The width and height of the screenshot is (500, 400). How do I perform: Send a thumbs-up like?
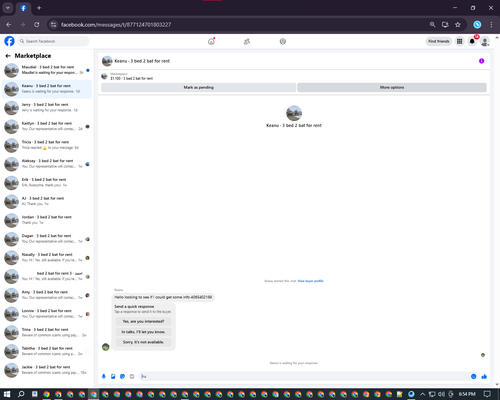(484, 376)
